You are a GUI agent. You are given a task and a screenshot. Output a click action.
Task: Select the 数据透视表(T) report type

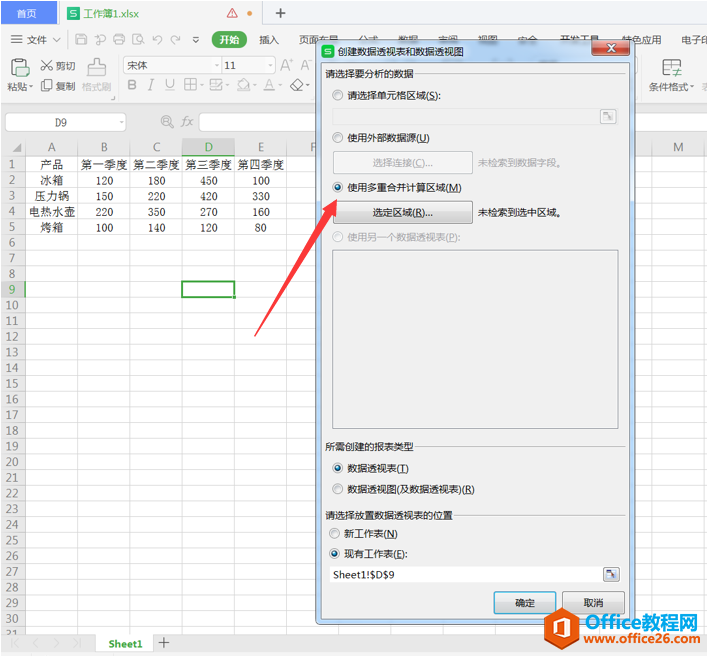337,468
